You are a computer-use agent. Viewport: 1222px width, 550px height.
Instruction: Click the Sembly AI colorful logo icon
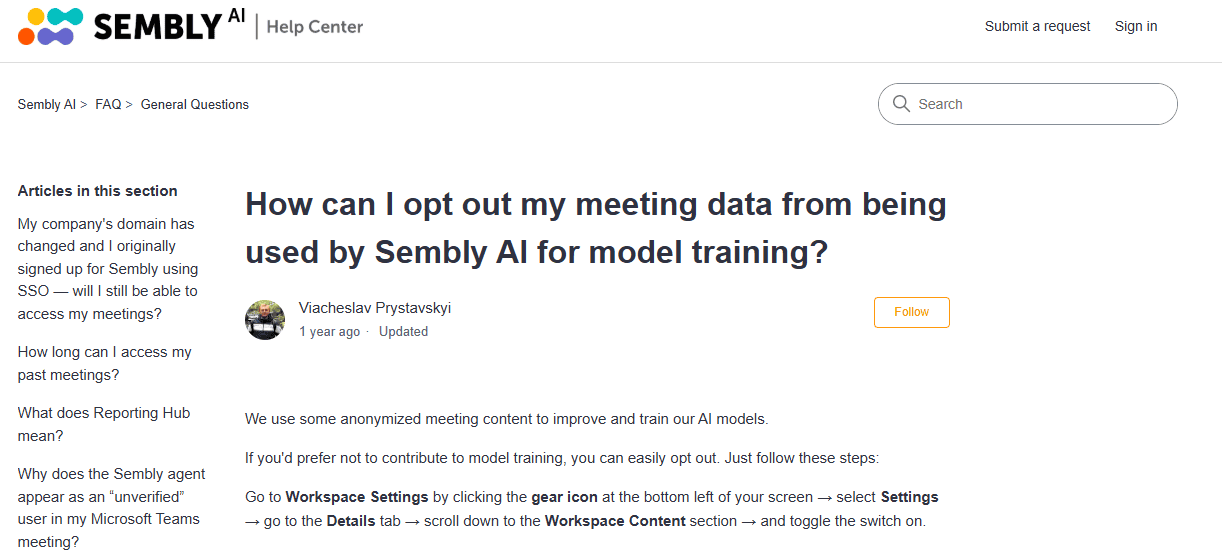pyautogui.click(x=51, y=26)
